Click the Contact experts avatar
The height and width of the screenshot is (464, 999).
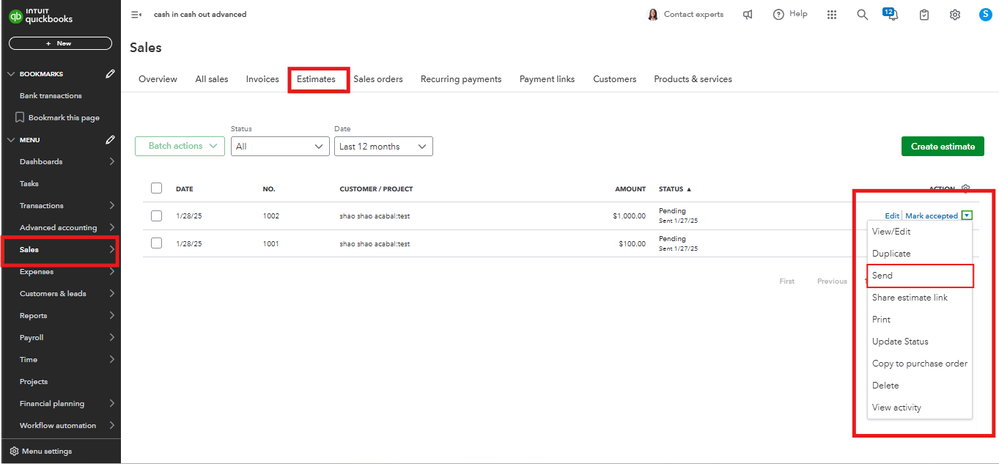click(x=652, y=15)
